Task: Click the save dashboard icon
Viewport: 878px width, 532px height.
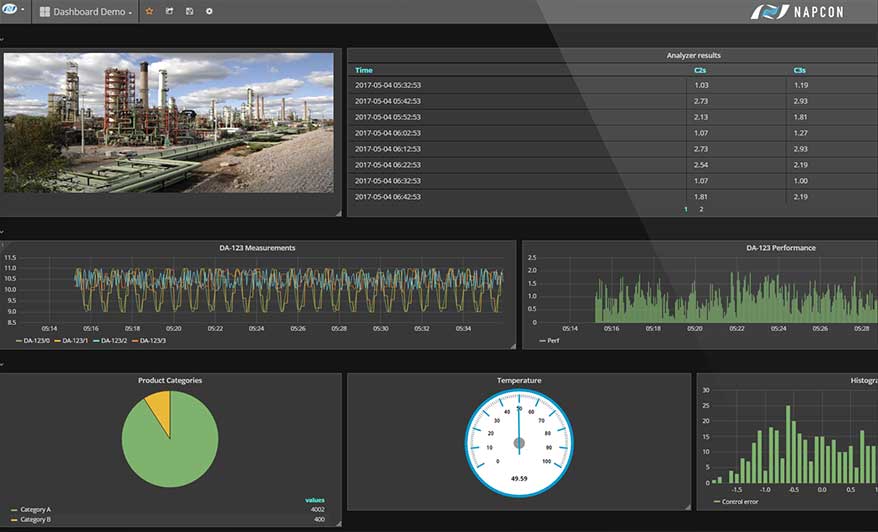Action: tap(189, 11)
